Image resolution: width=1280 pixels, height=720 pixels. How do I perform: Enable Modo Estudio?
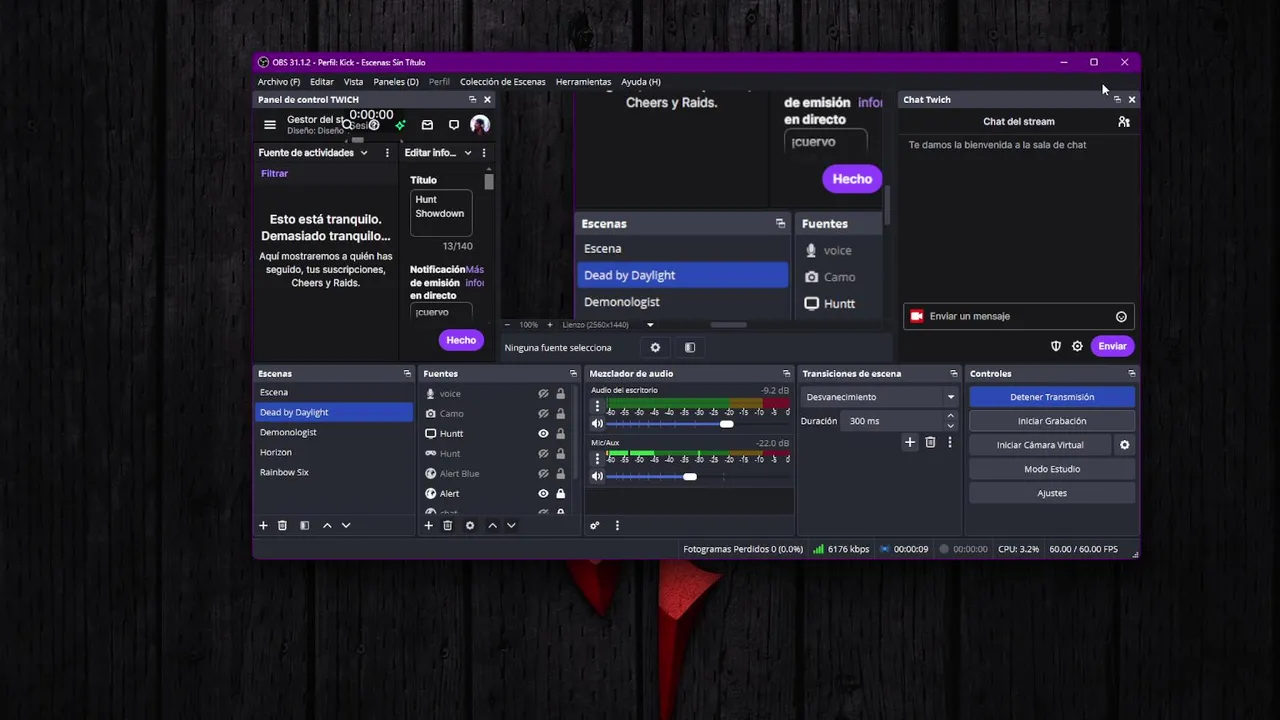pyautogui.click(x=1052, y=469)
